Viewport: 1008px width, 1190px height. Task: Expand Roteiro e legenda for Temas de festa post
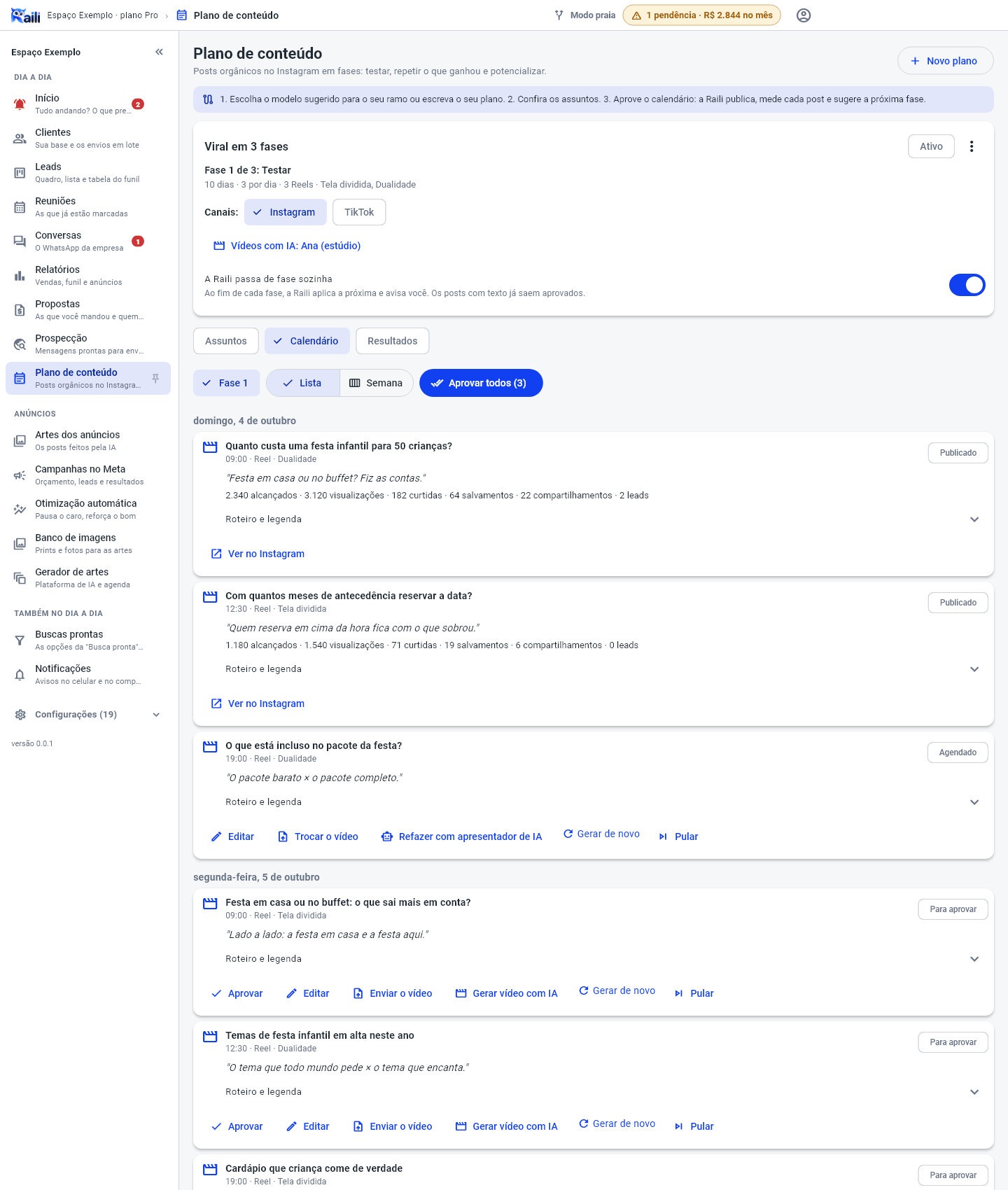coord(602,1092)
